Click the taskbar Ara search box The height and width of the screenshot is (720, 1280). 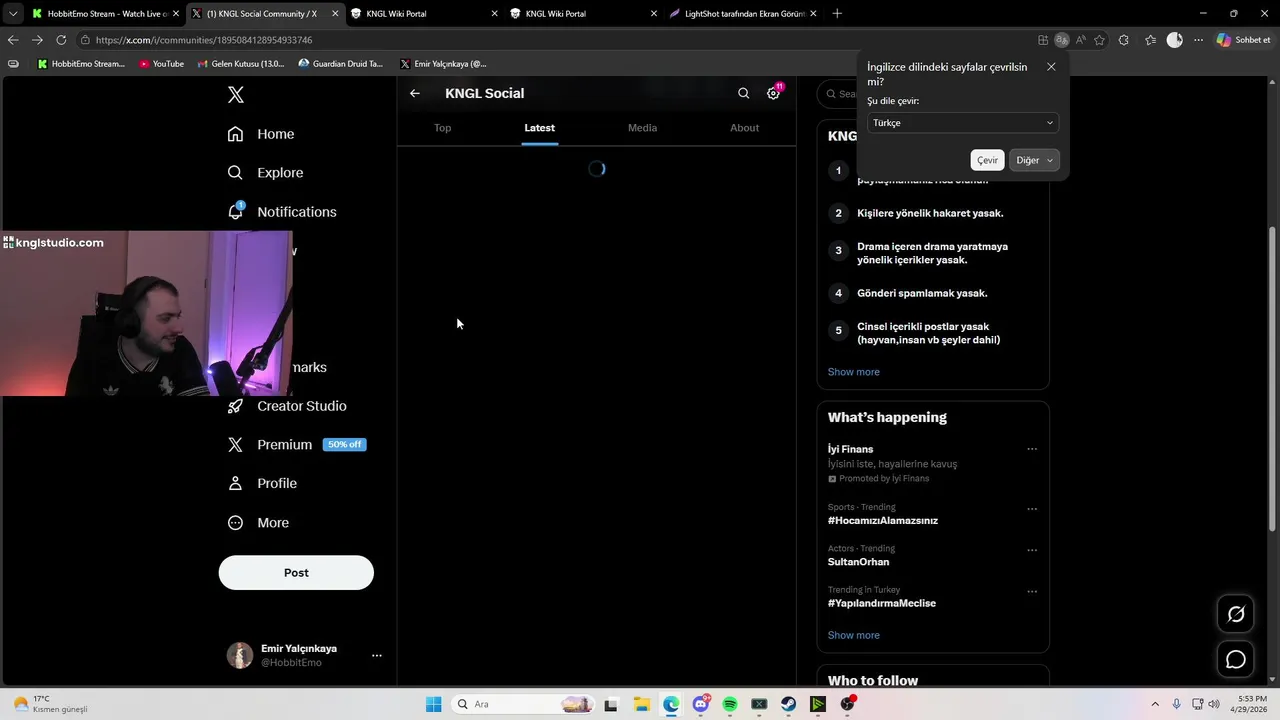521,704
